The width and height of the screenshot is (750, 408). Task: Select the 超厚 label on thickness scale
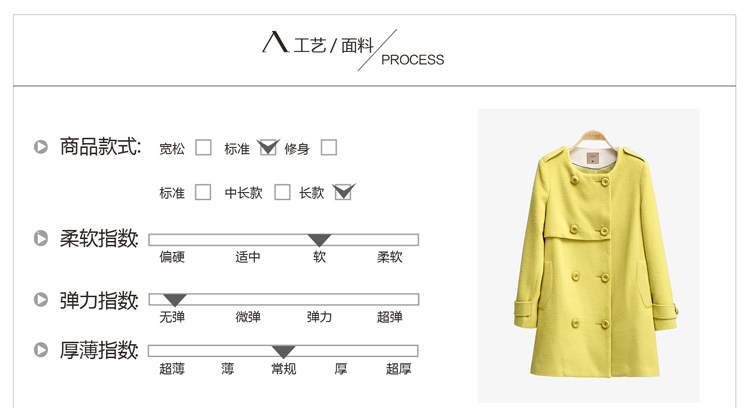(x=398, y=369)
